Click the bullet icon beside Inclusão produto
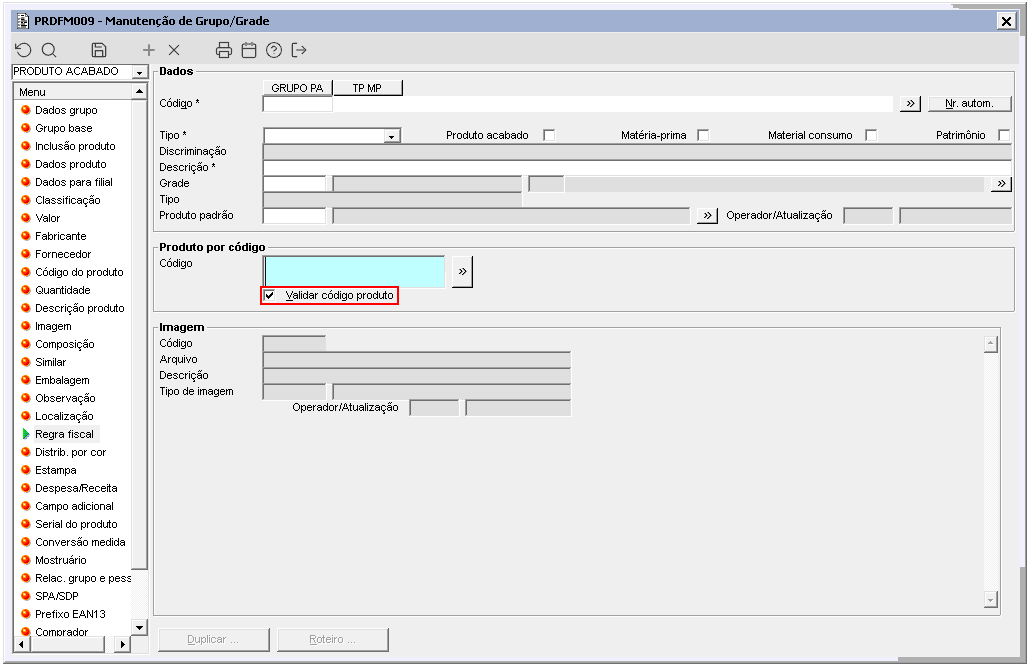1028x666 pixels. tap(26, 146)
